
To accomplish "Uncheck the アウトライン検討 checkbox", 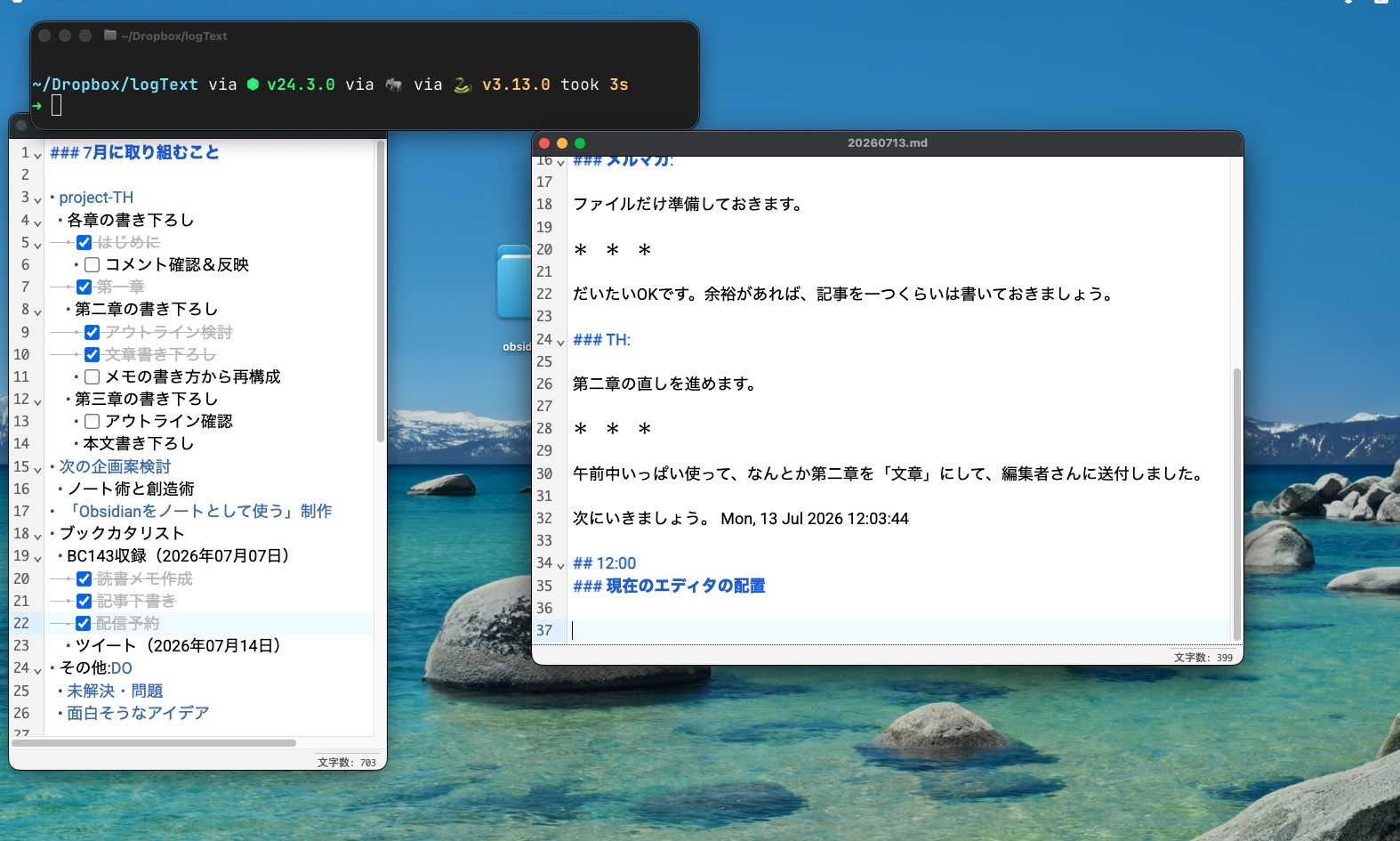I will pos(93,332).
